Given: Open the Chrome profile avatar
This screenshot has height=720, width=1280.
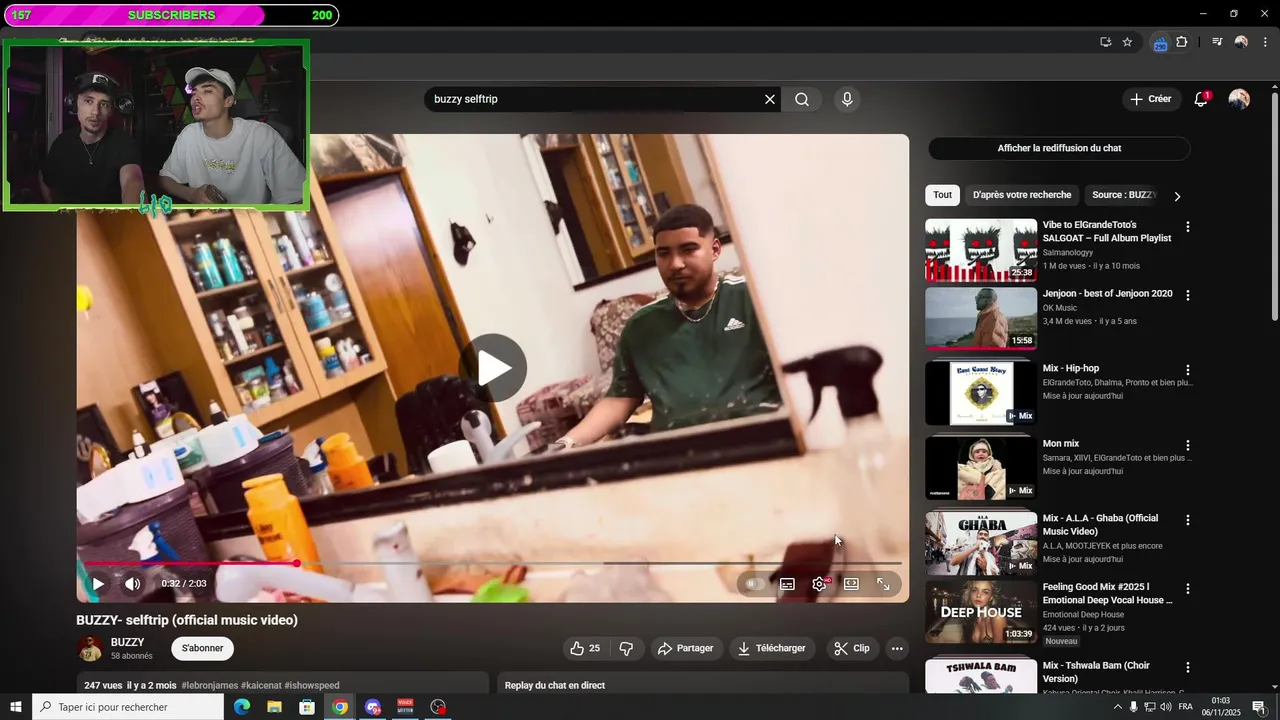Looking at the screenshot, I should (x=1241, y=42).
